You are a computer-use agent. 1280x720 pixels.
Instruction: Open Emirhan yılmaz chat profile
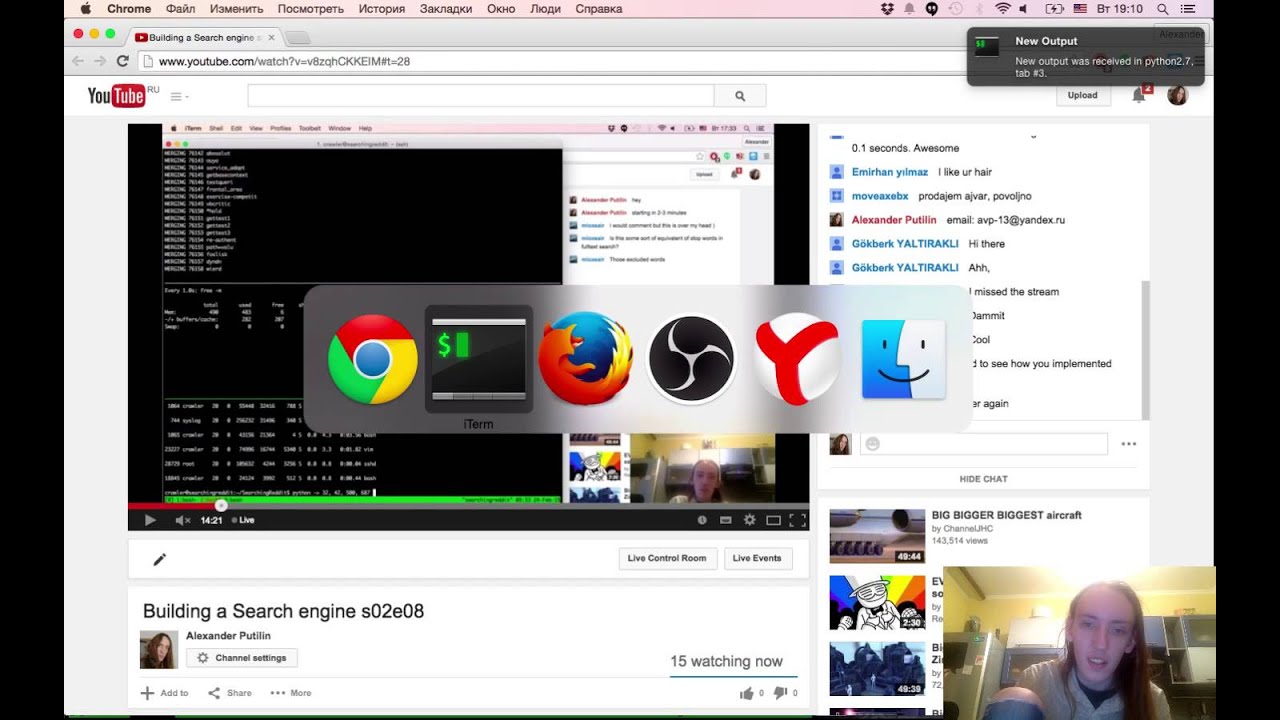[890, 172]
